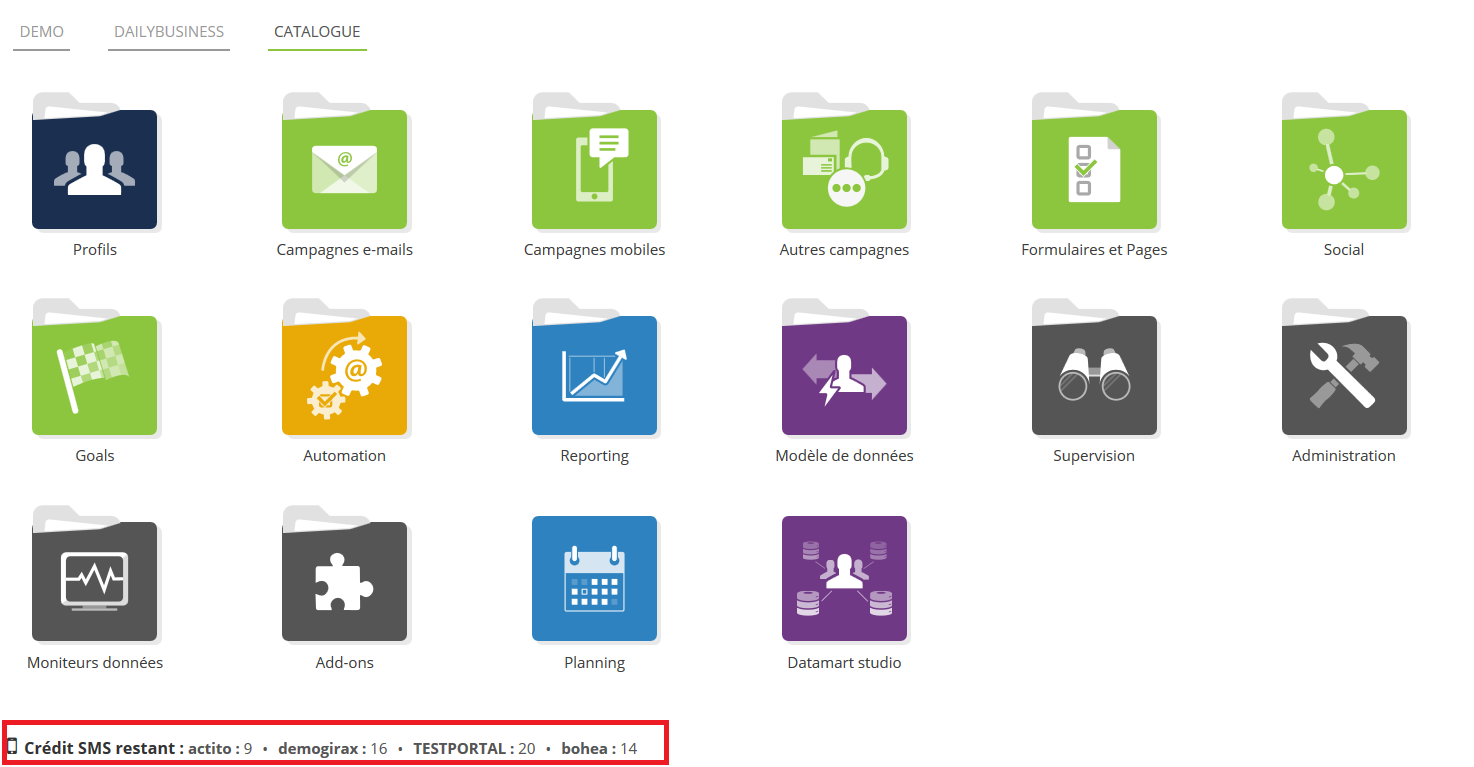Open the Datamart studio icon
The image size is (1474, 767).
tap(844, 578)
